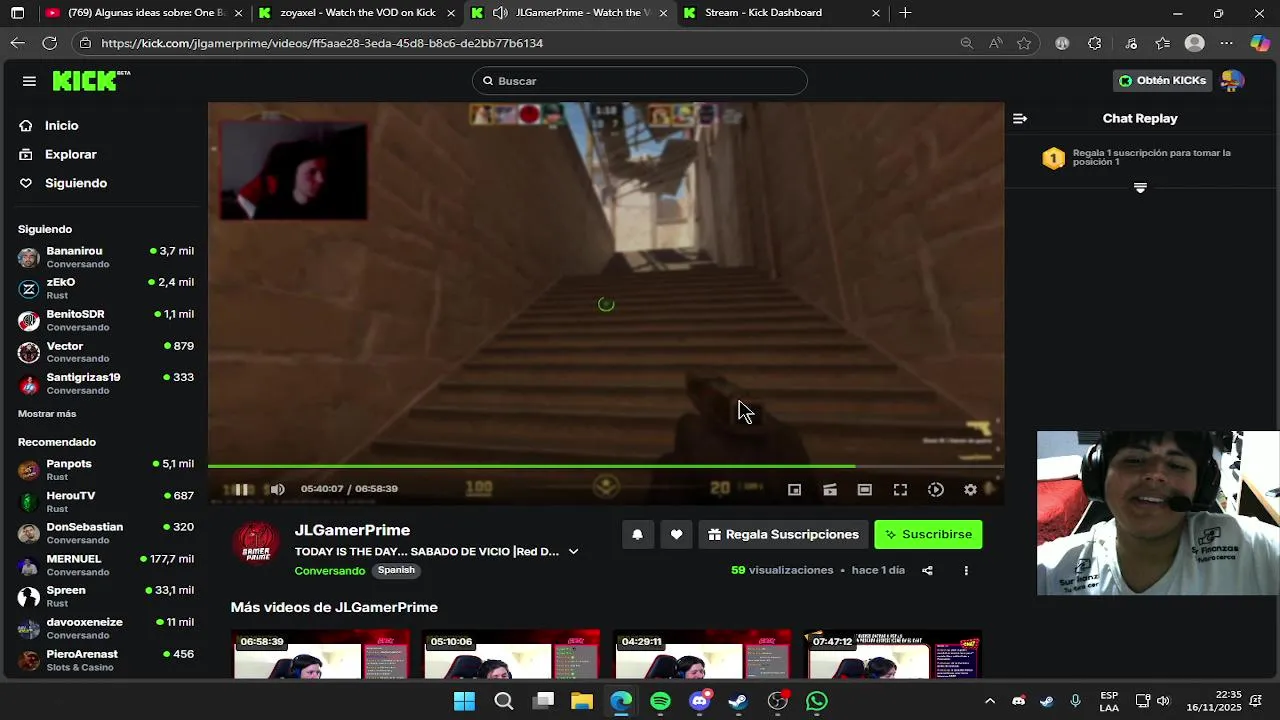
Task: Open the Edge Copilot icon
Action: tap(1260, 43)
